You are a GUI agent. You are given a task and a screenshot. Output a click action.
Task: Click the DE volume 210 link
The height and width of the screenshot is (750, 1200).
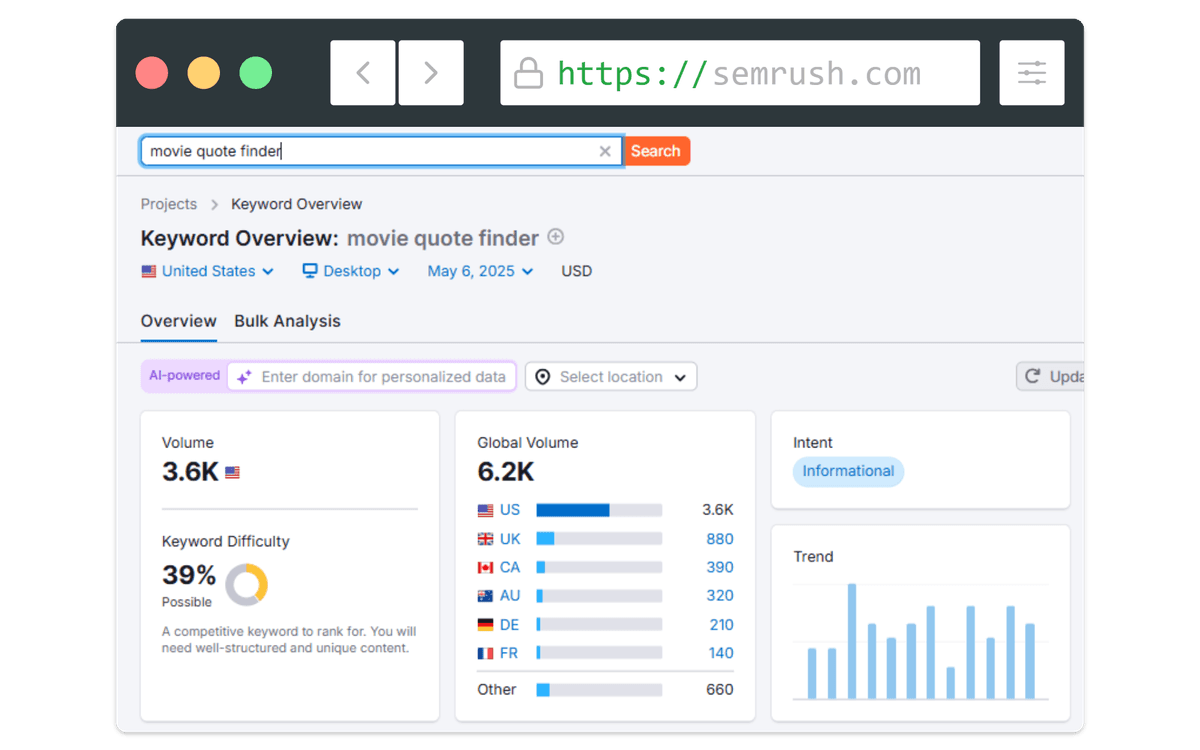pos(721,625)
